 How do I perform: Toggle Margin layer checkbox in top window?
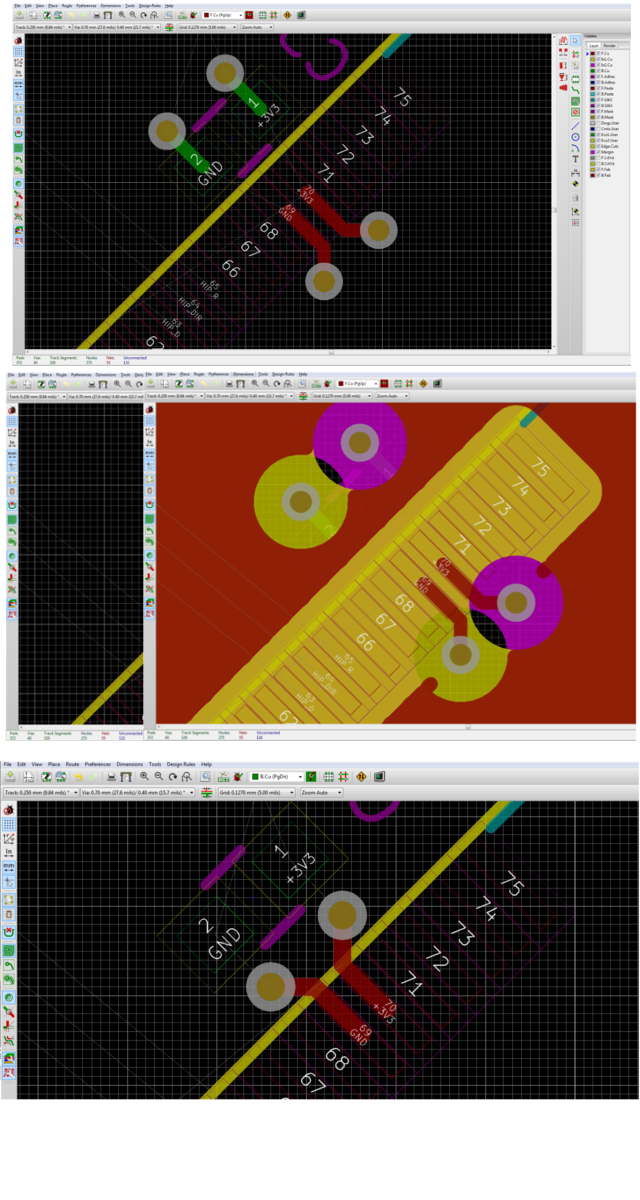(598, 152)
